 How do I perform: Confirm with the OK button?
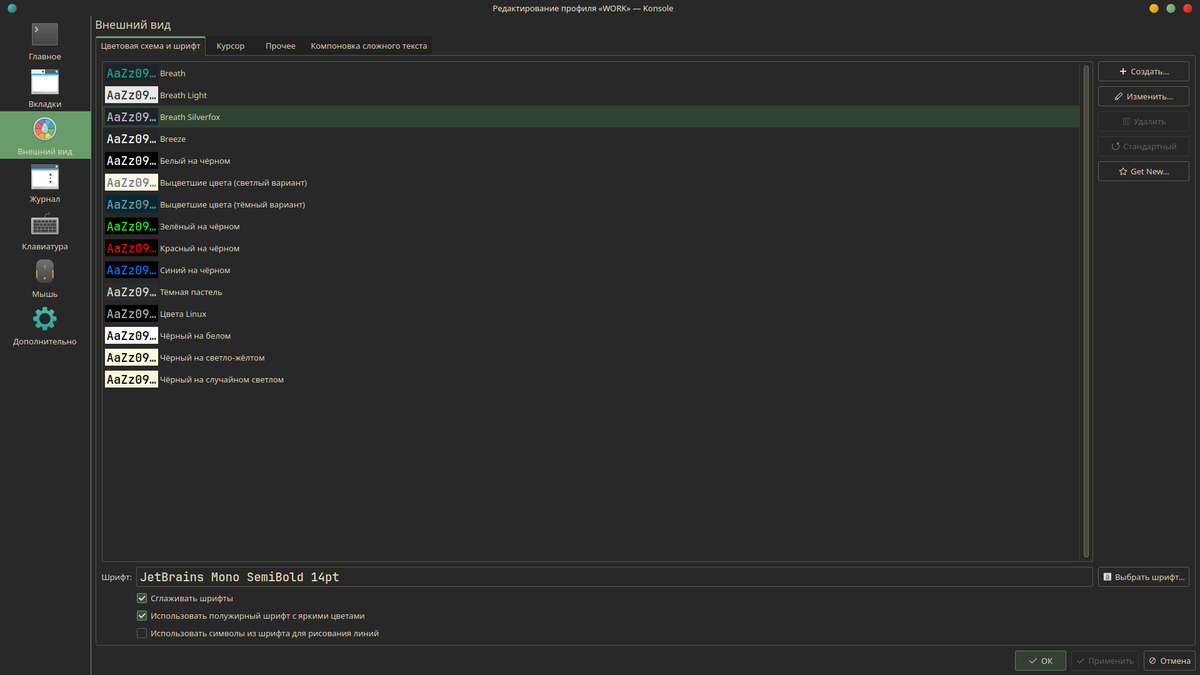pos(1040,661)
